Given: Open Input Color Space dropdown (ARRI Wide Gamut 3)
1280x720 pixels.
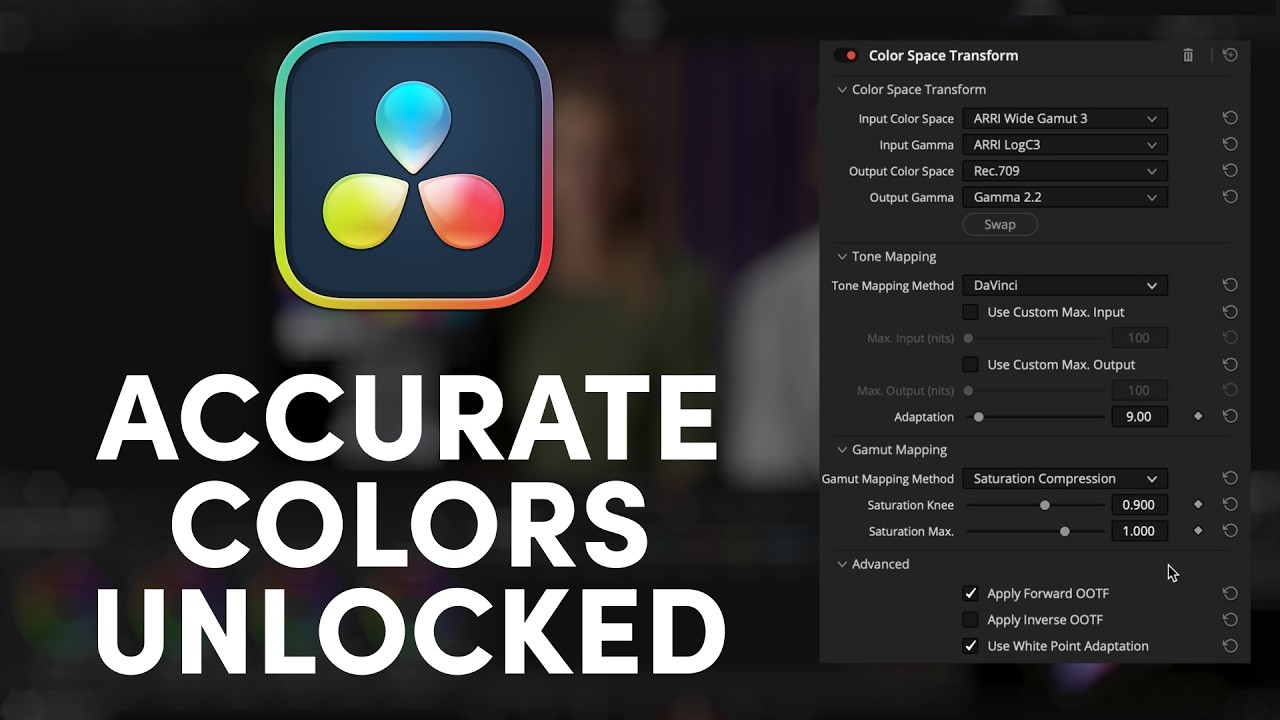Looking at the screenshot, I should pyautogui.click(x=1065, y=118).
